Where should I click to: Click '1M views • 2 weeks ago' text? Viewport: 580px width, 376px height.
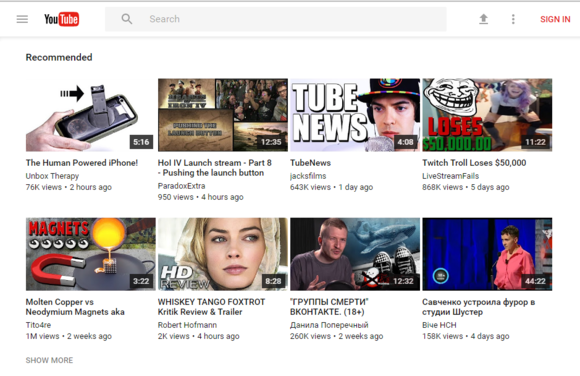coord(69,336)
